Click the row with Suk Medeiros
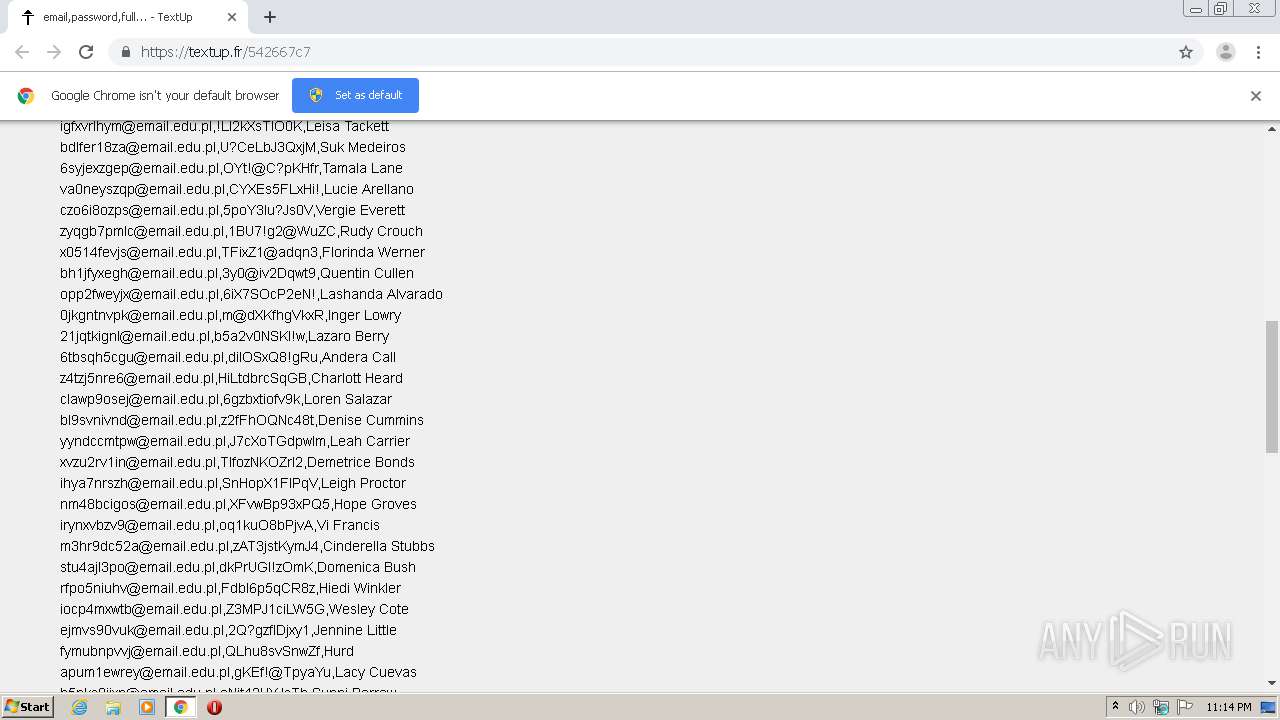Image resolution: width=1280 pixels, height=720 pixels. 233,147
